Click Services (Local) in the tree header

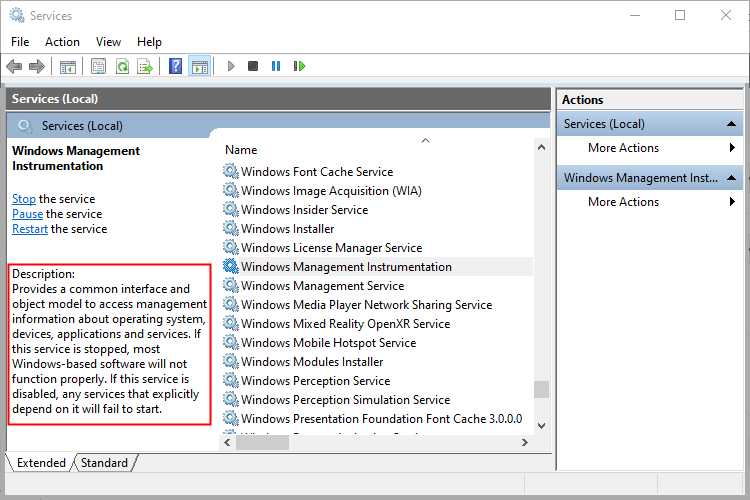pos(82,126)
